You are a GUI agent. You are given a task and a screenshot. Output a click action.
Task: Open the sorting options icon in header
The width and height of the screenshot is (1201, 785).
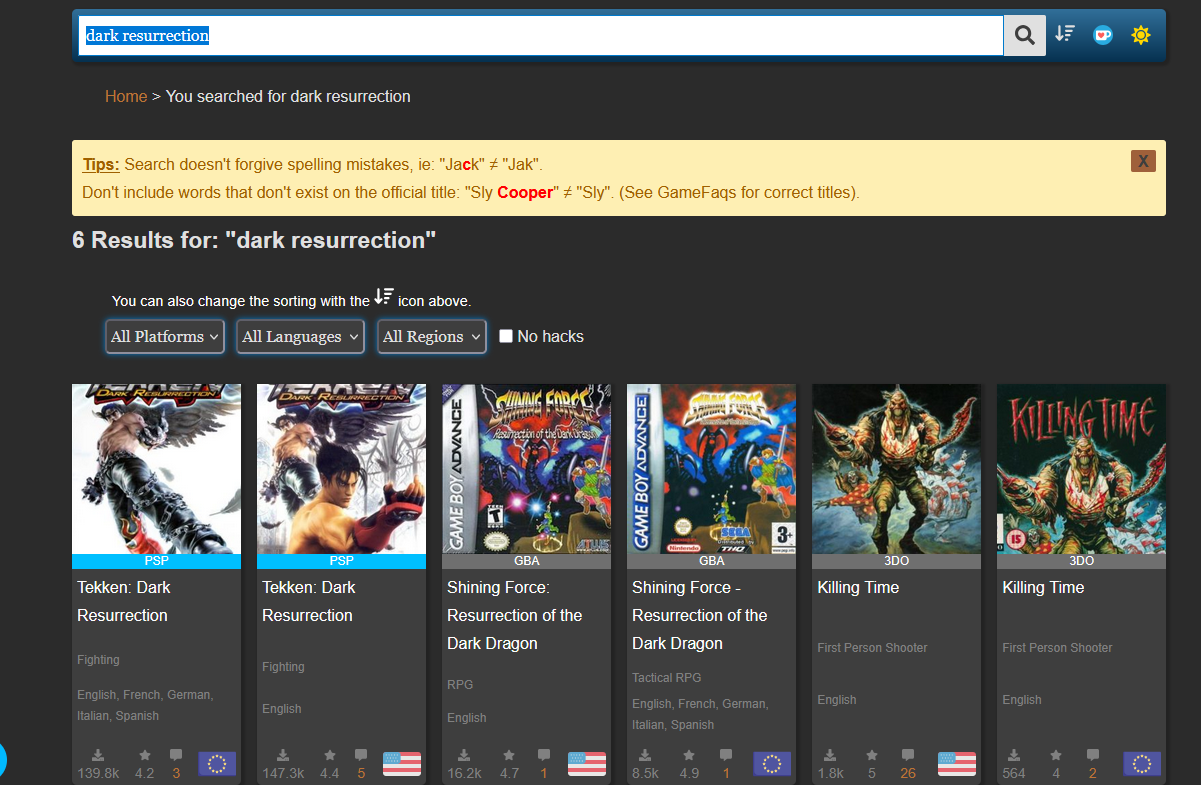(x=1065, y=34)
